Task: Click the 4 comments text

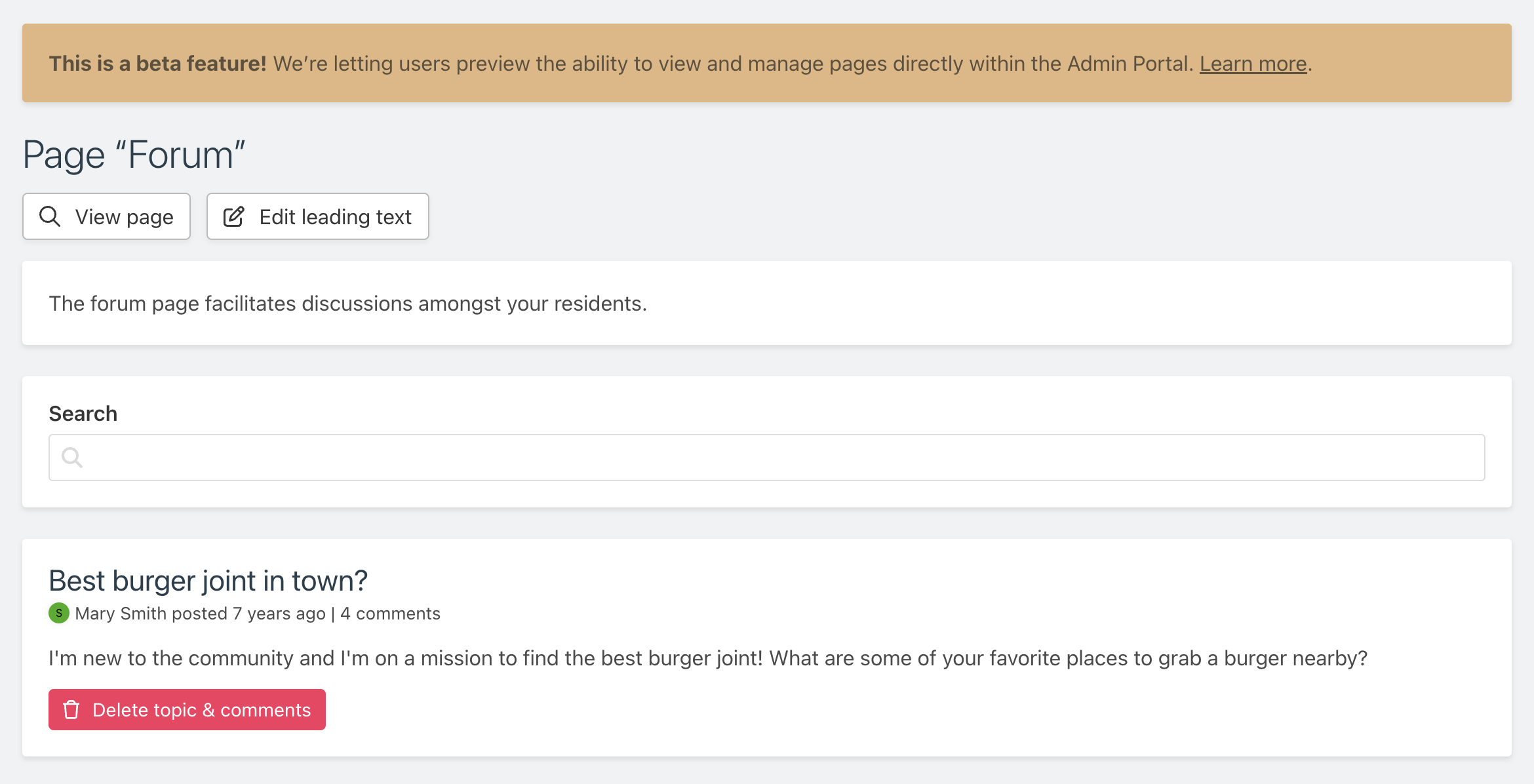Action: pyautogui.click(x=390, y=614)
